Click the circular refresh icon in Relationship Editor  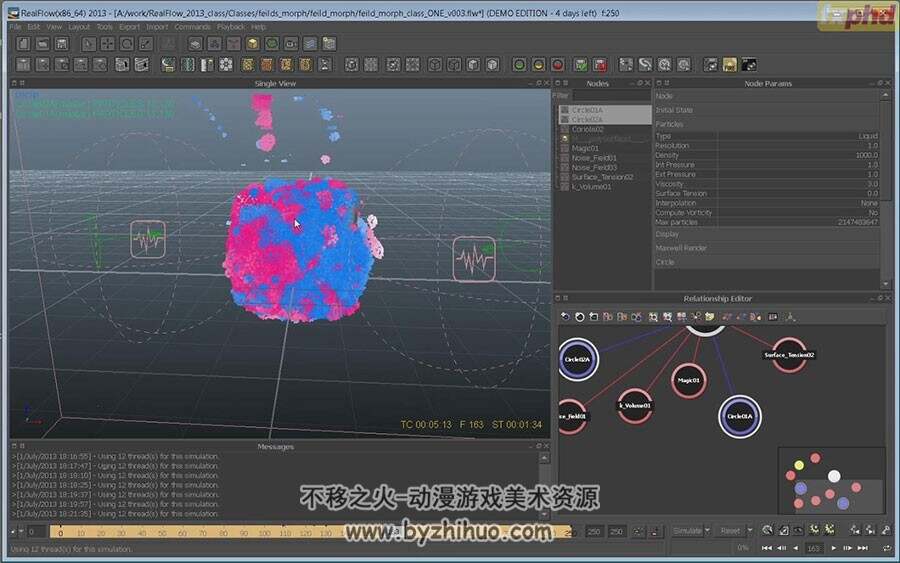coord(579,317)
